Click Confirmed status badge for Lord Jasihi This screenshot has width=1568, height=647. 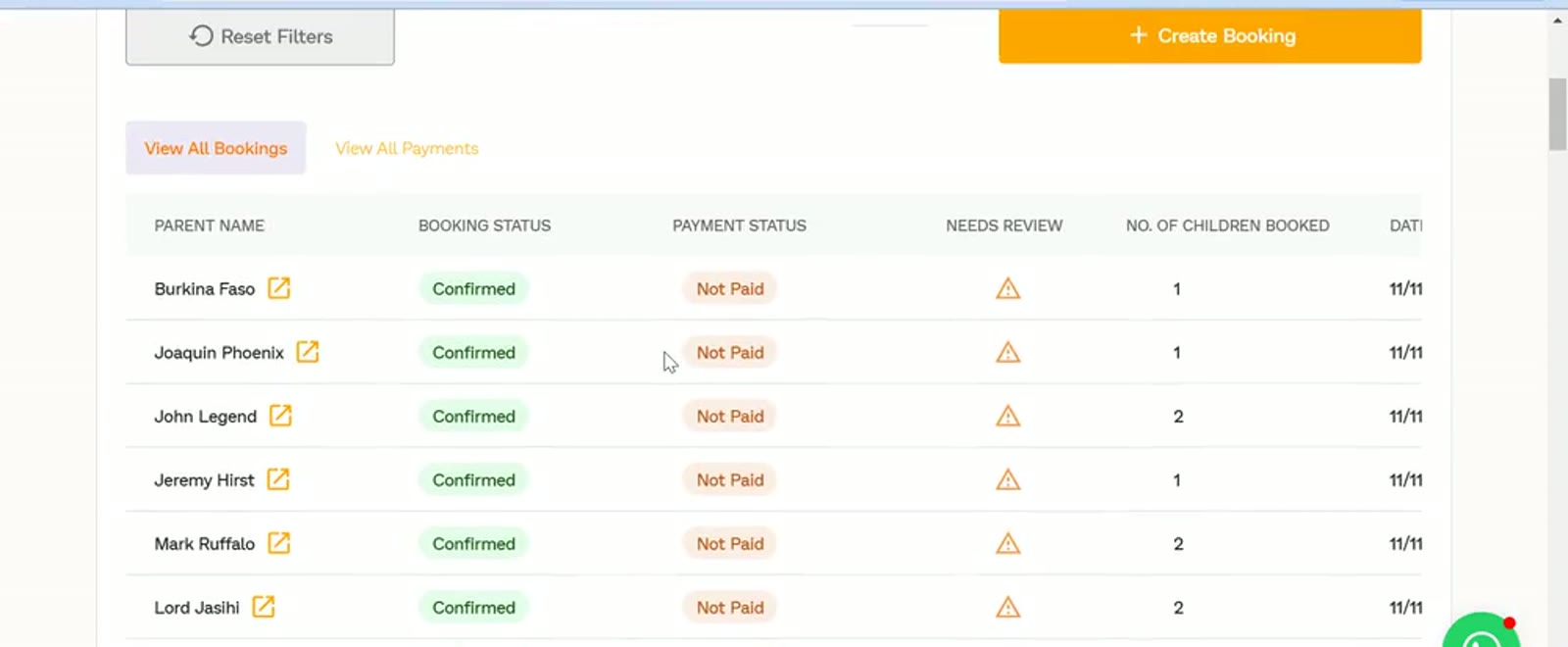coord(473,607)
